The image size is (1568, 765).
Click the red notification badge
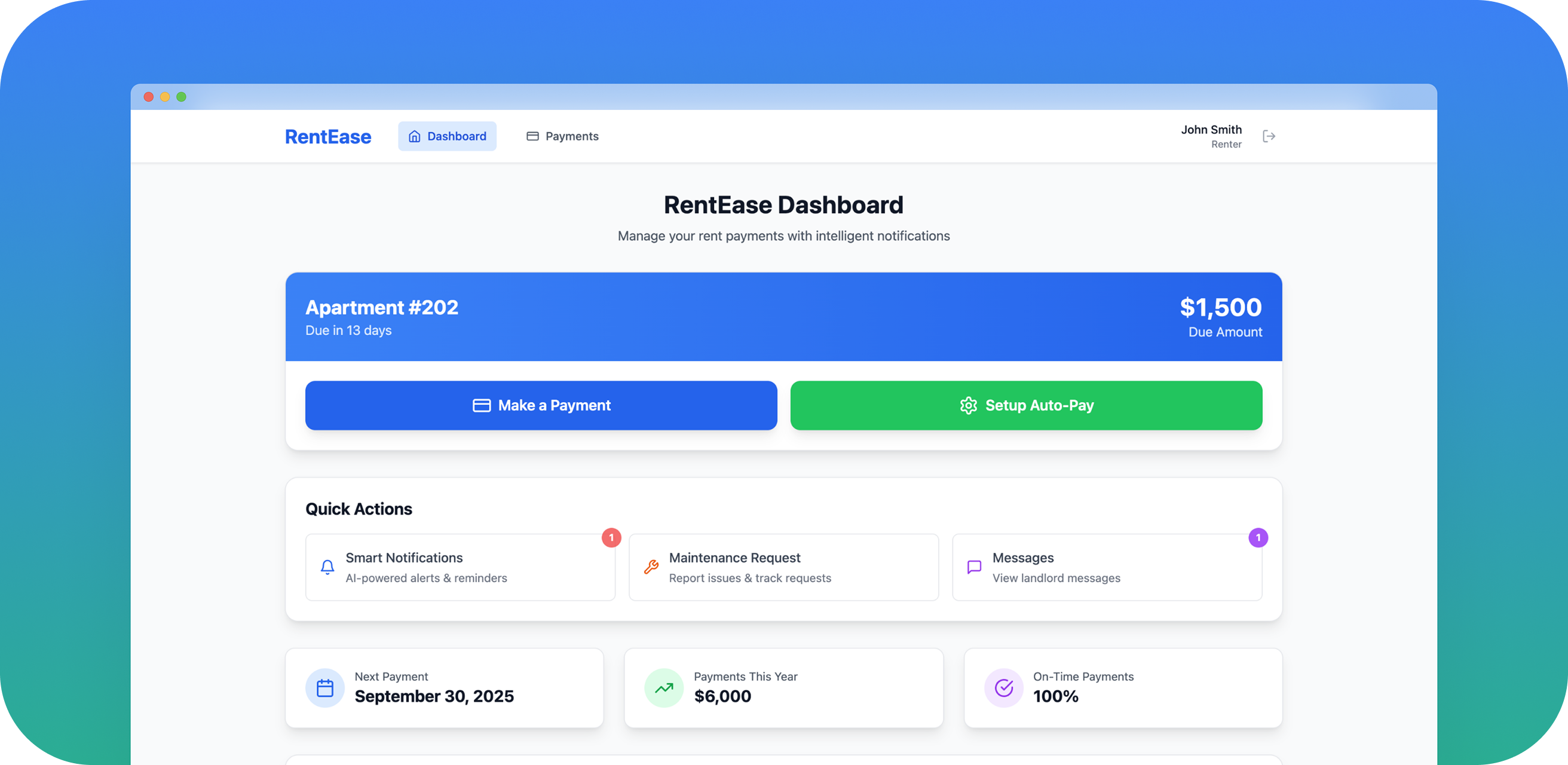(x=611, y=538)
